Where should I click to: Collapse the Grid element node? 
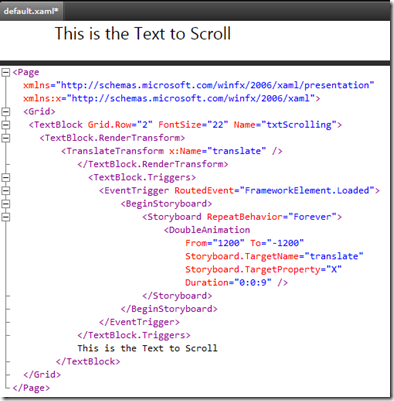(x=6, y=112)
